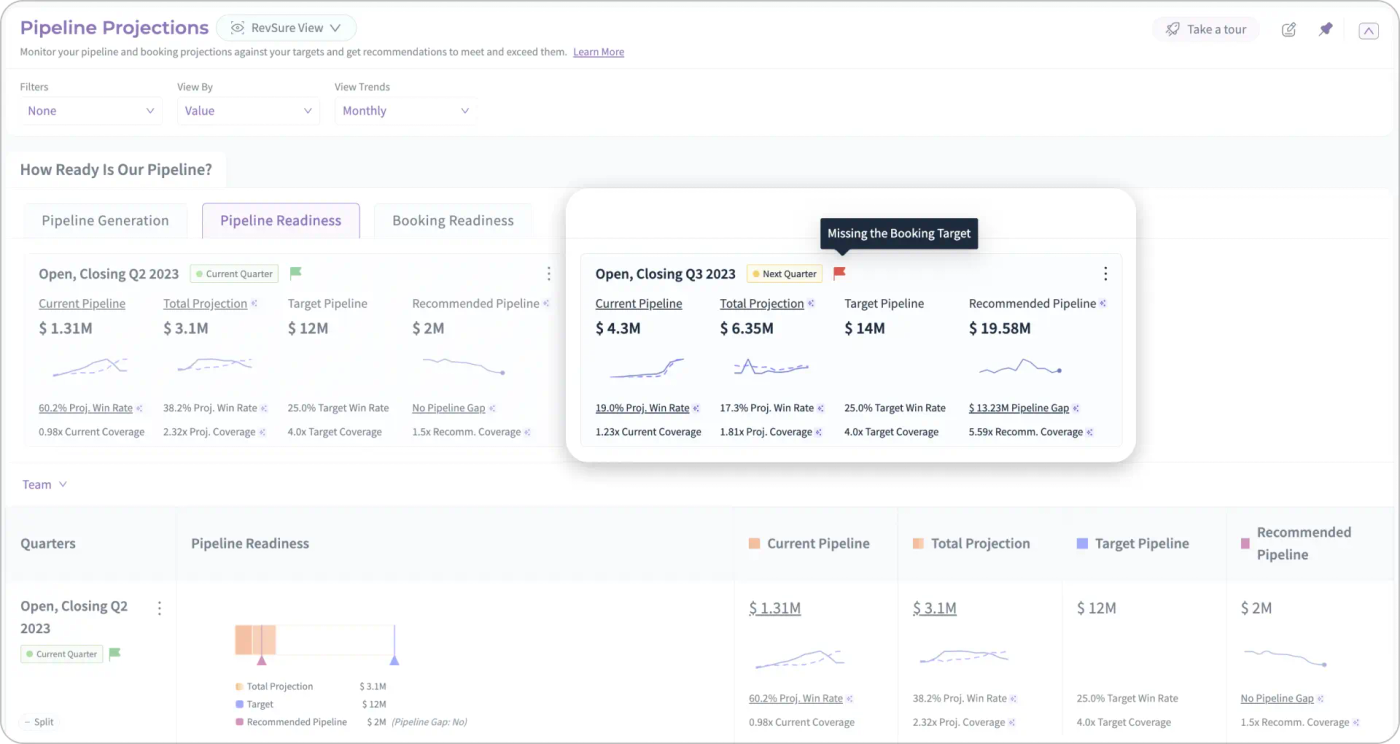Viewport: 1400px width, 744px height.
Task: Click pink Recommended Pipeline marker triangle in chart
Action: point(261,660)
